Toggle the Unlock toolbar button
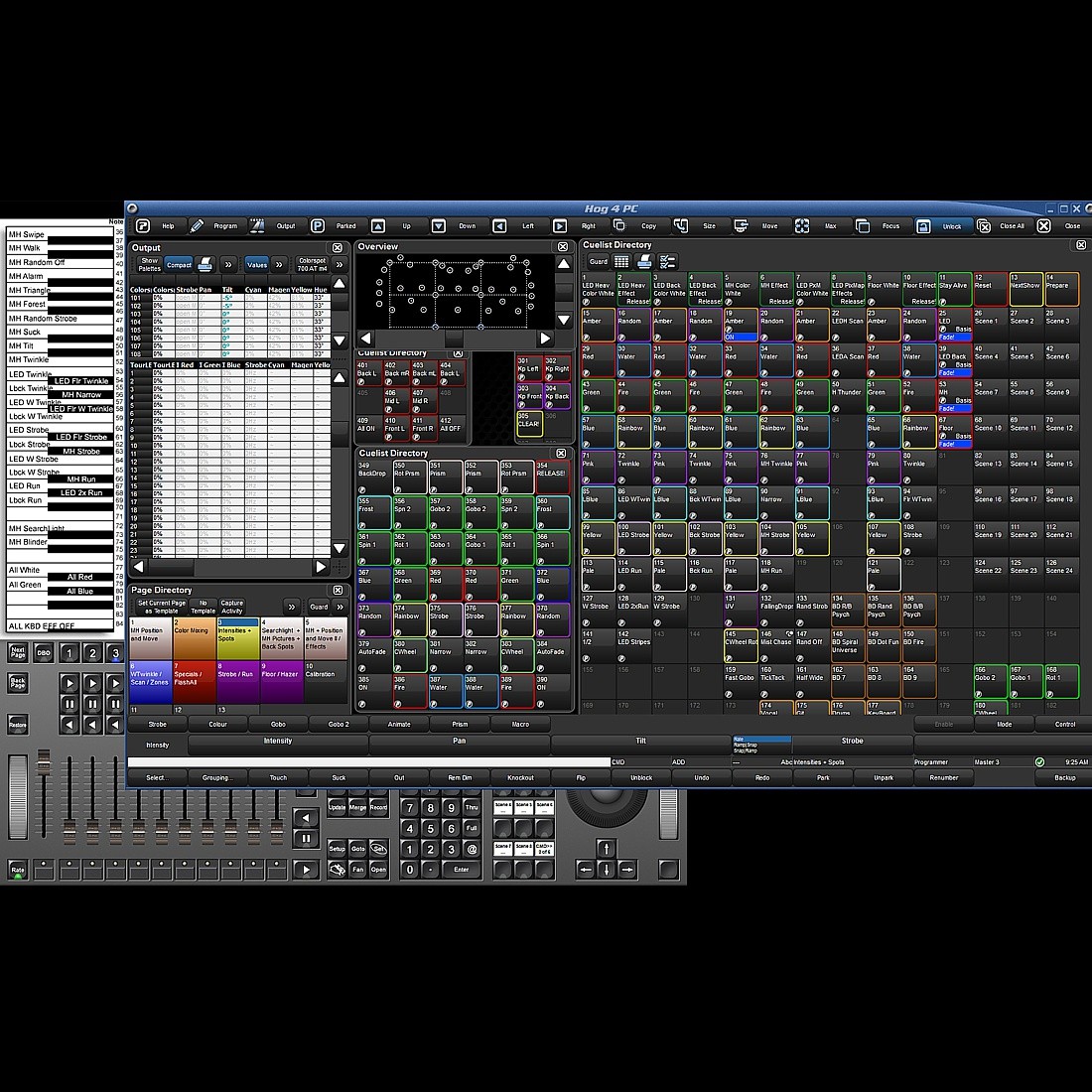 941,225
